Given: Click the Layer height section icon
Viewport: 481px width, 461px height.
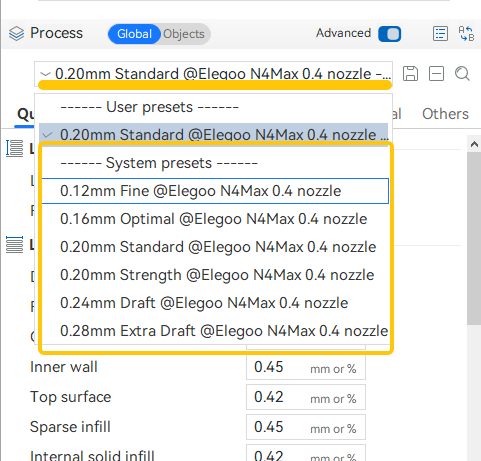Looking at the screenshot, I should coord(15,148).
